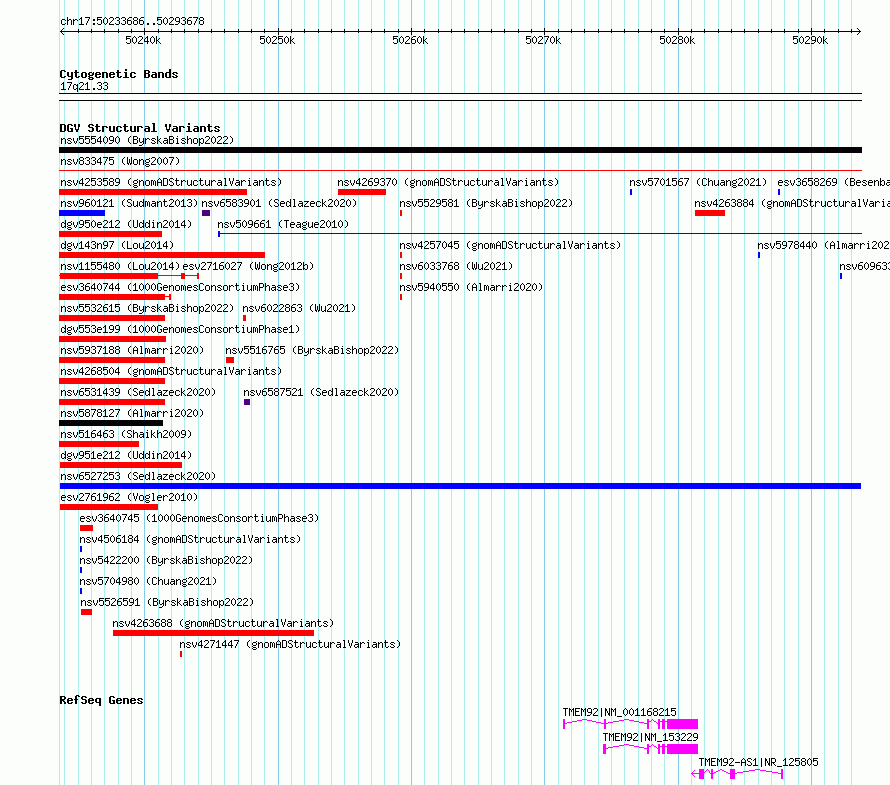Open the esv3640744 1000Genomes Phase3 label
Image resolution: width=890 pixels, height=785 pixels.
180,287
